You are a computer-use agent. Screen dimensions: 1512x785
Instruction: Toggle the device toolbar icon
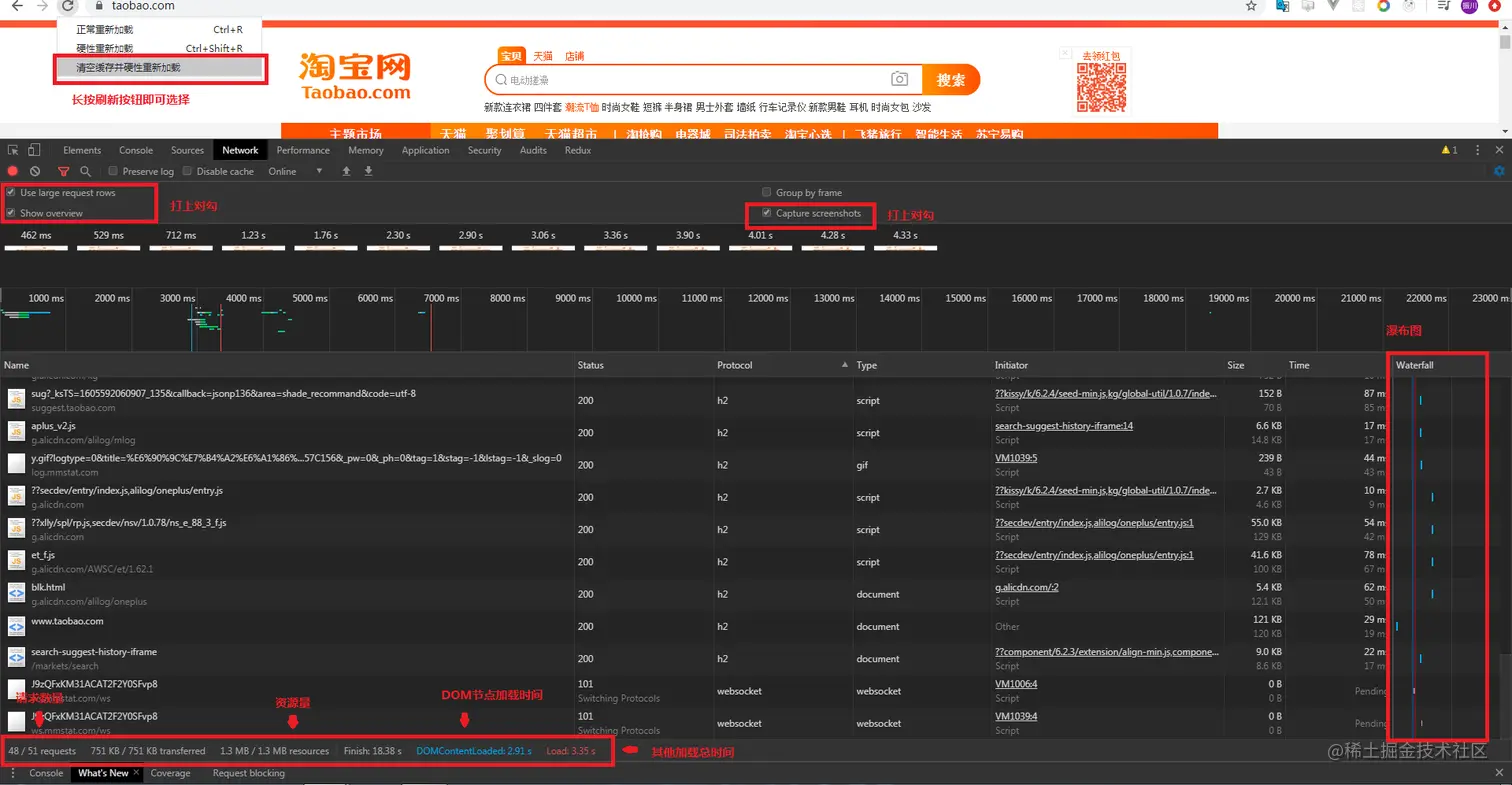pyautogui.click(x=34, y=150)
